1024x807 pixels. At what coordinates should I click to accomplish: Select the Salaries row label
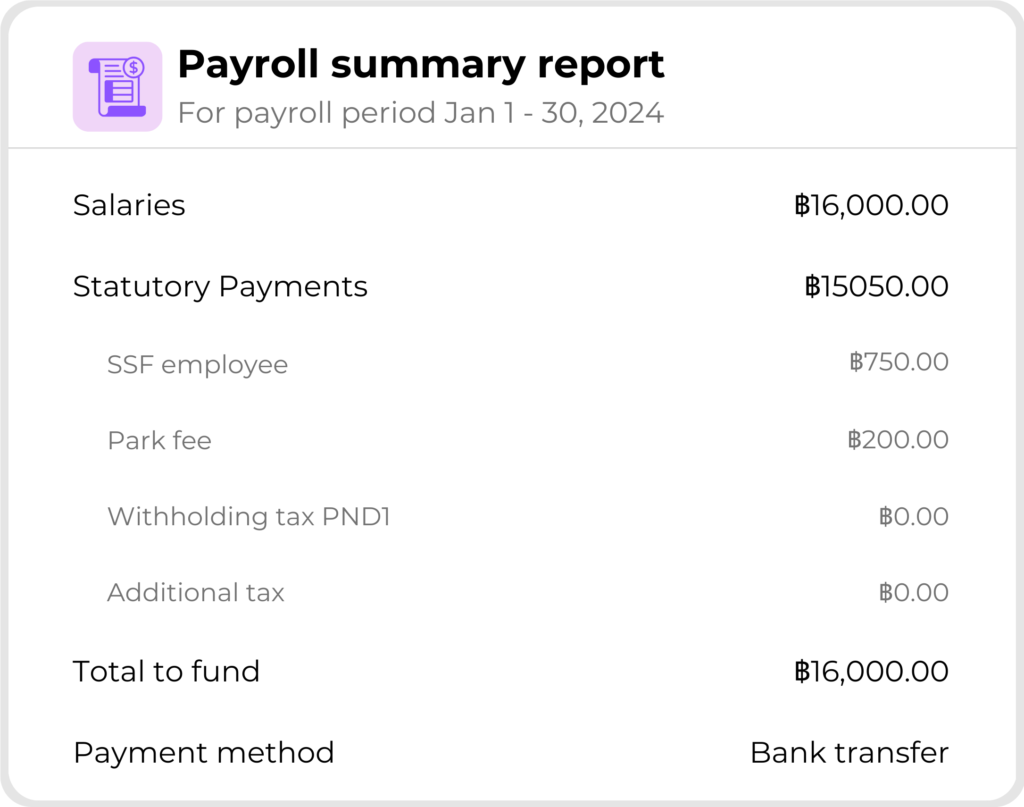click(129, 206)
